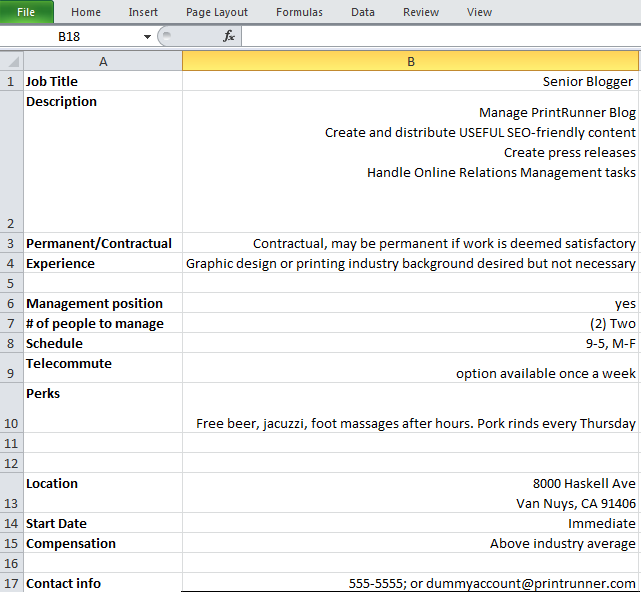Select the 'Start Date' cell
This screenshot has width=643, height=616.
[103, 523]
